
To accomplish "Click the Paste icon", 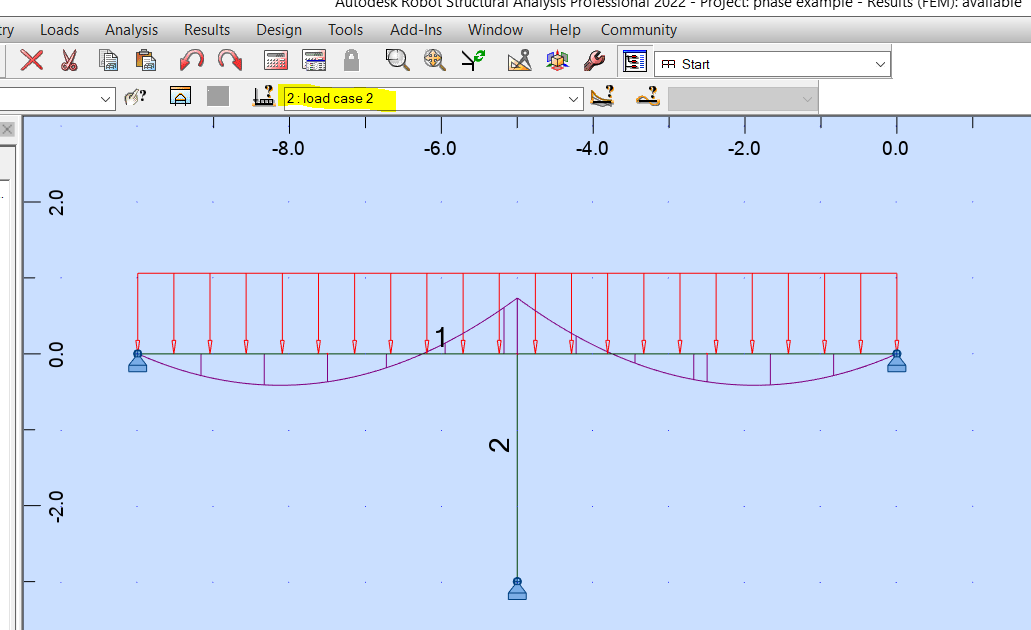I will tap(146, 60).
